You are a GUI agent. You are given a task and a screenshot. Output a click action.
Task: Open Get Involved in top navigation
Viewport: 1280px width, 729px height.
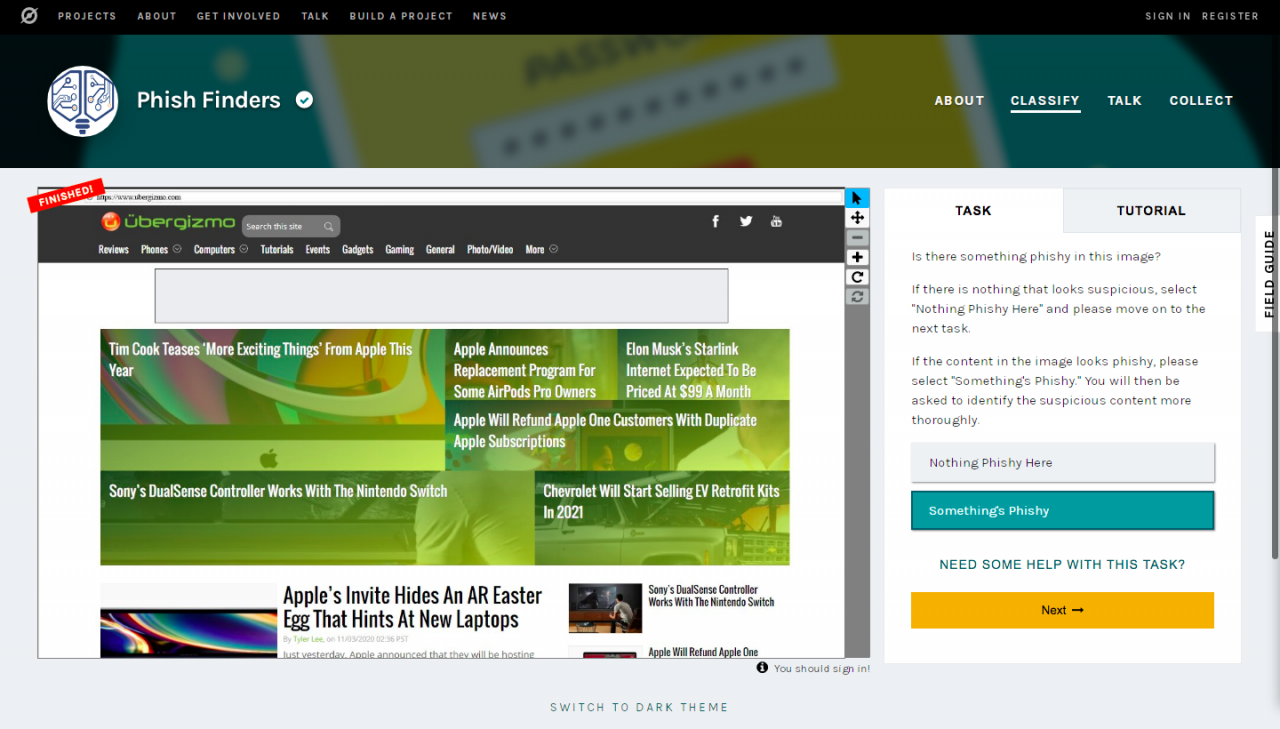238,16
